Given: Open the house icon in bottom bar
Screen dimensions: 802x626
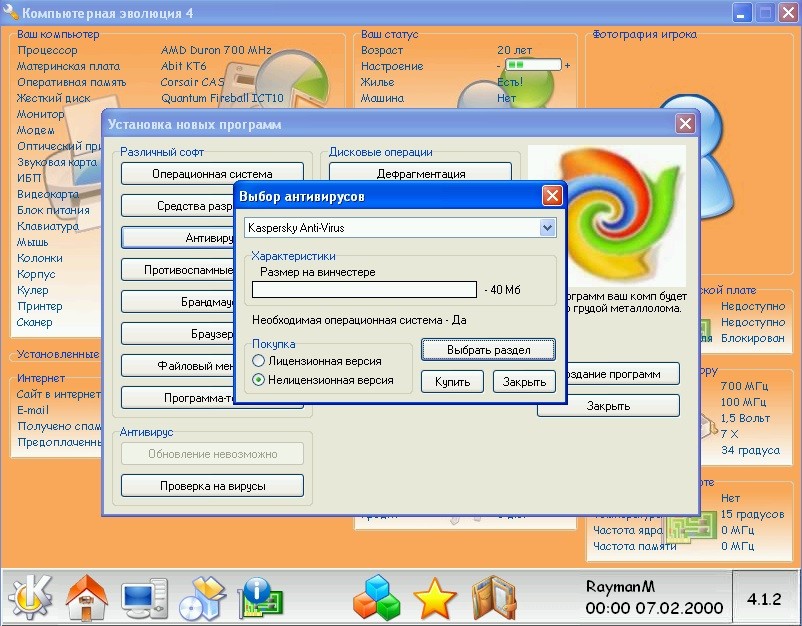Looking at the screenshot, I should pyautogui.click(x=87, y=597).
